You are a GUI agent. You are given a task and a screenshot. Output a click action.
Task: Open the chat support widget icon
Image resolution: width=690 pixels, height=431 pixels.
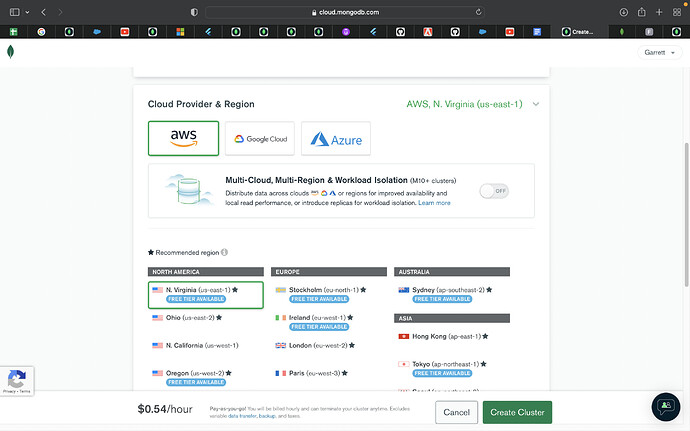coord(664,406)
